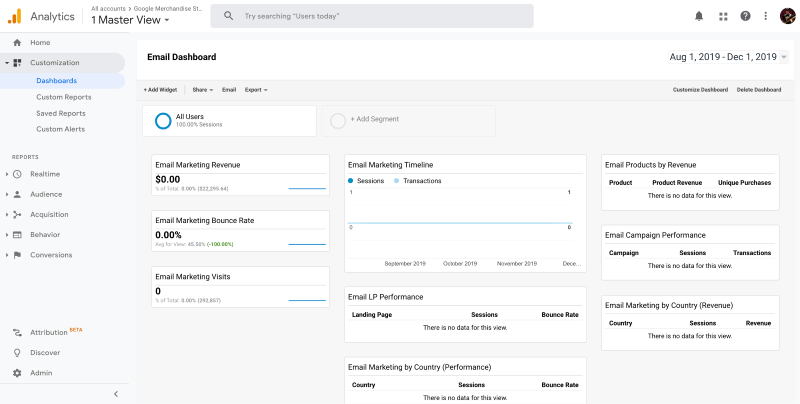Open Custom Reports
Image resolution: width=800 pixels, height=404 pixels.
pyautogui.click(x=64, y=97)
